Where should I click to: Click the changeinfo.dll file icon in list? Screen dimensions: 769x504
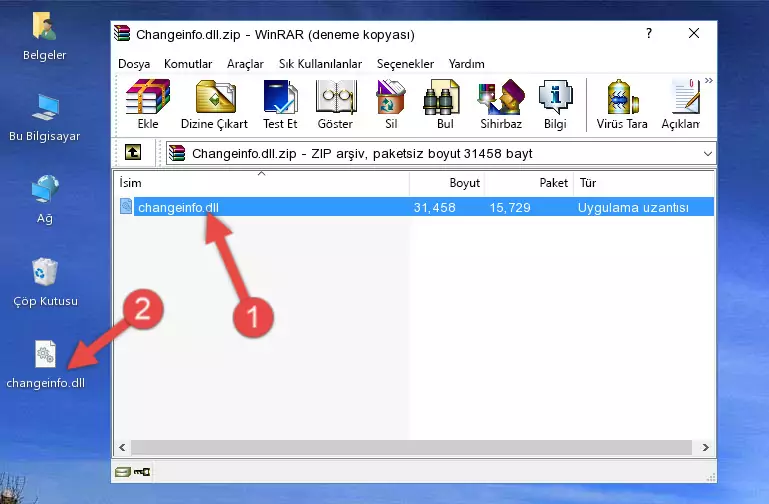126,206
